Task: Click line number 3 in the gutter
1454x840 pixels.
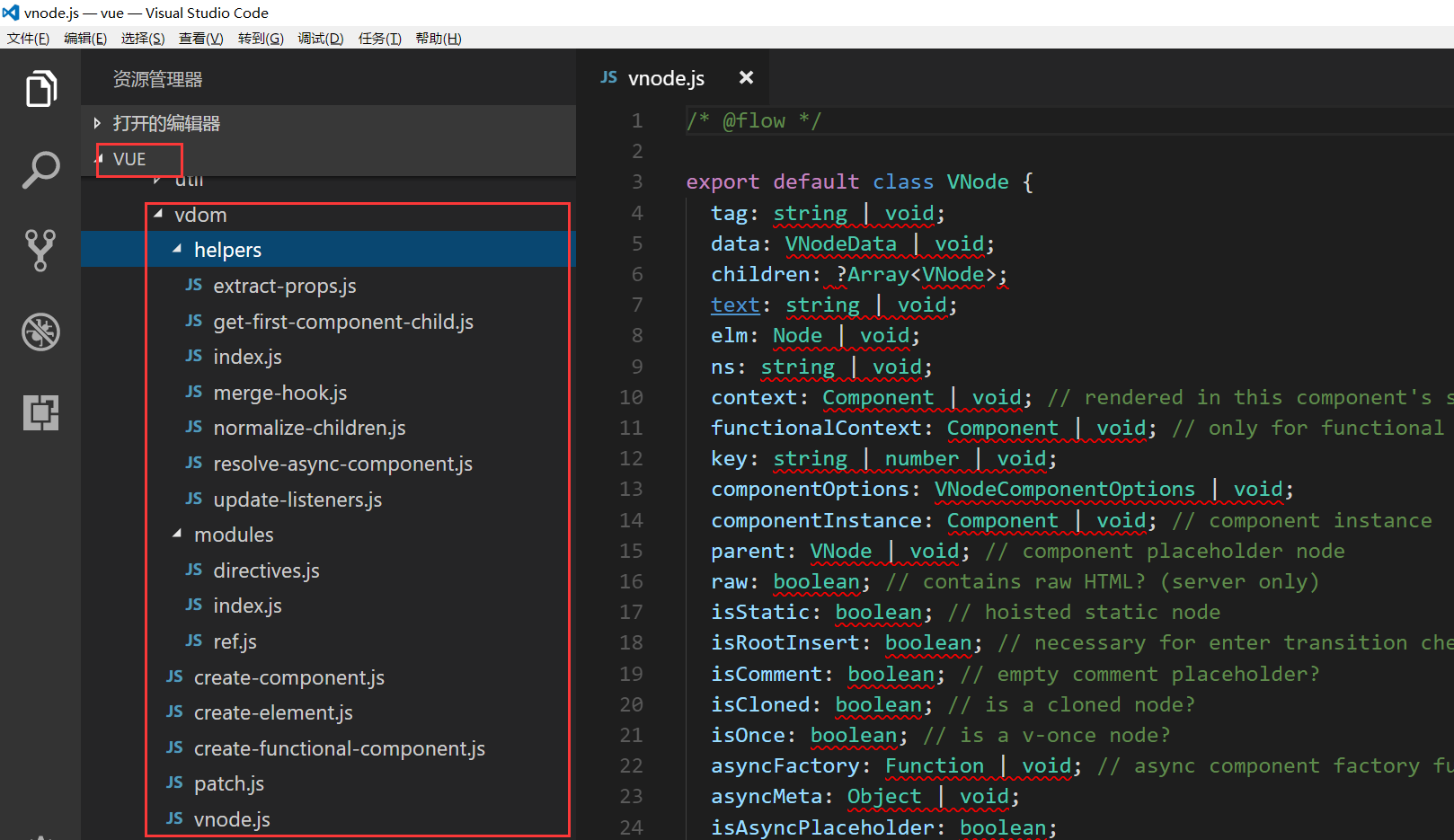Action: pyautogui.click(x=636, y=181)
